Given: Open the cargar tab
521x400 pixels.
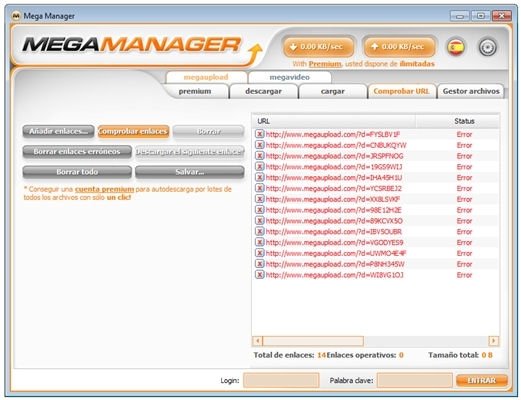Looking at the screenshot, I should click(333, 91).
